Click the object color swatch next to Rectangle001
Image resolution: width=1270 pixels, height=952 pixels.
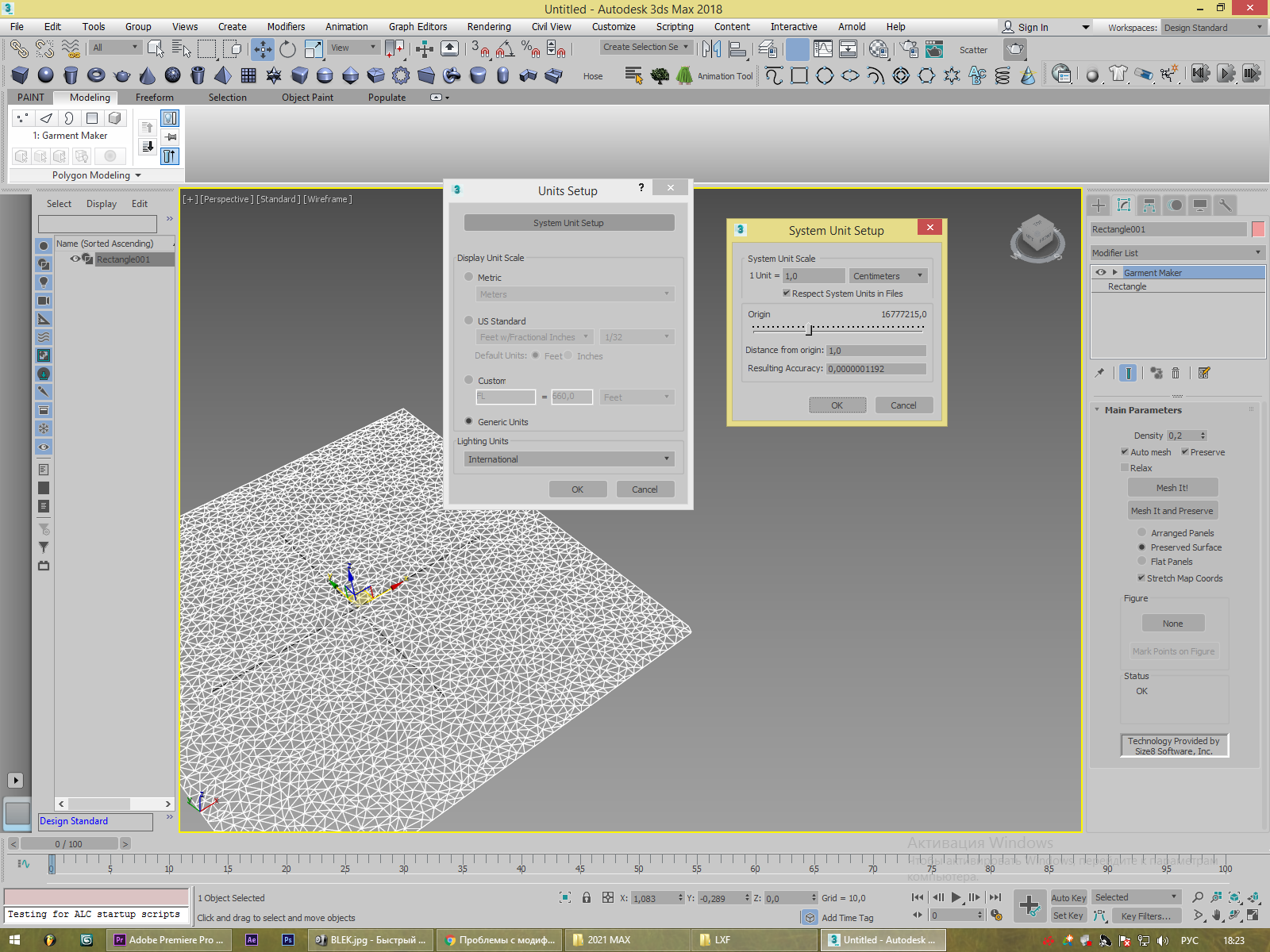tap(1258, 229)
